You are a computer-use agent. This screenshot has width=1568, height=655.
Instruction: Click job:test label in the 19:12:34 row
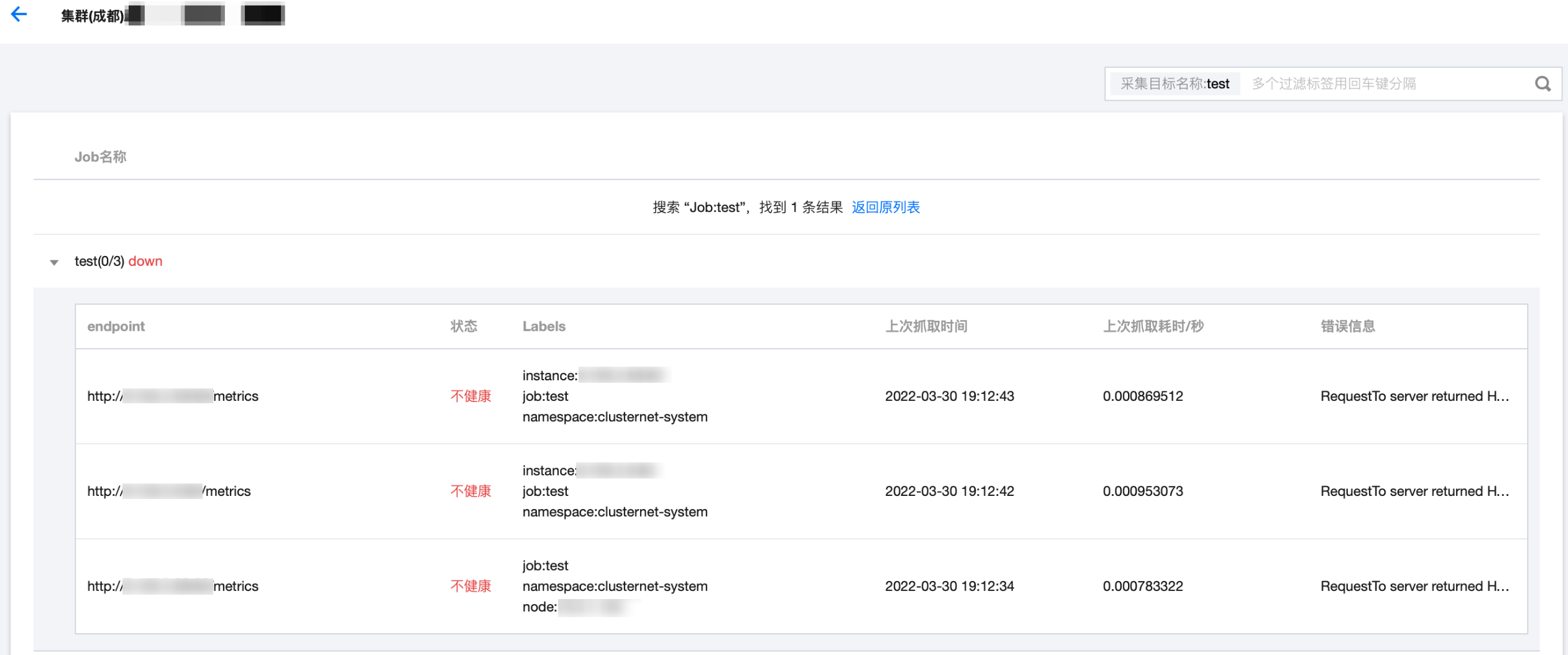(x=545, y=566)
